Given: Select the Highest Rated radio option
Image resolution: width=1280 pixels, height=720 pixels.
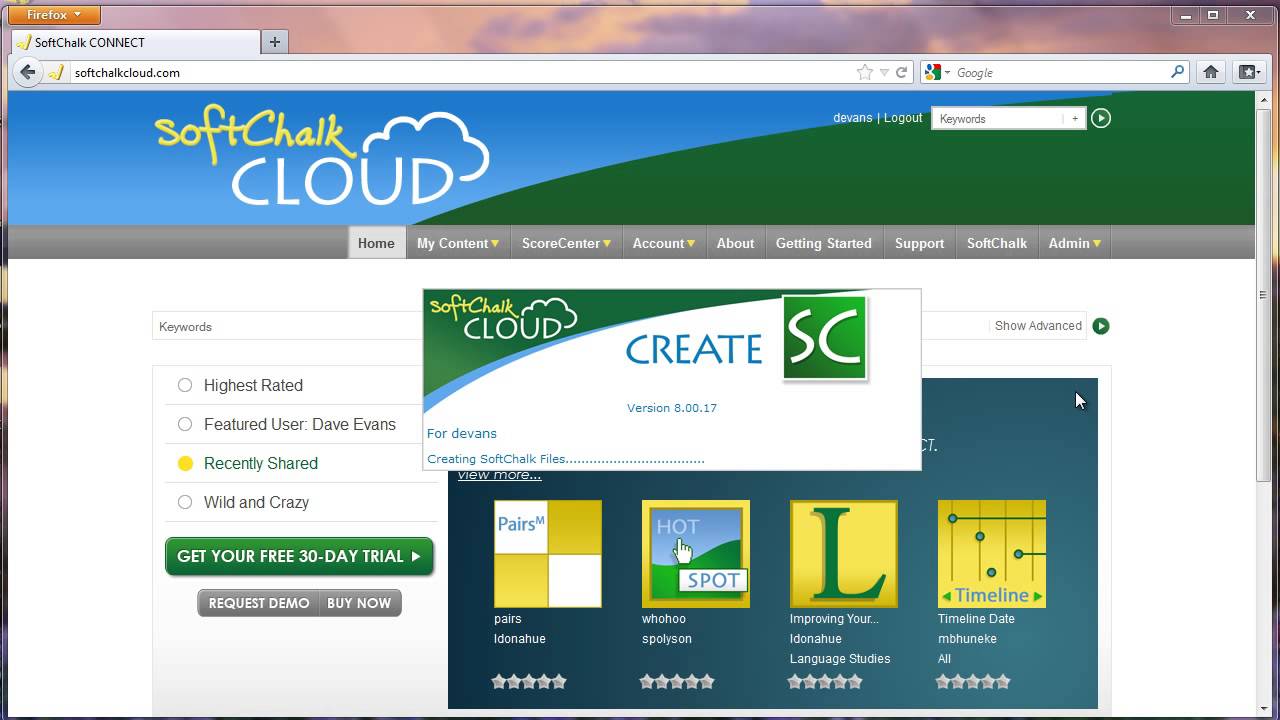Looking at the screenshot, I should coord(185,385).
